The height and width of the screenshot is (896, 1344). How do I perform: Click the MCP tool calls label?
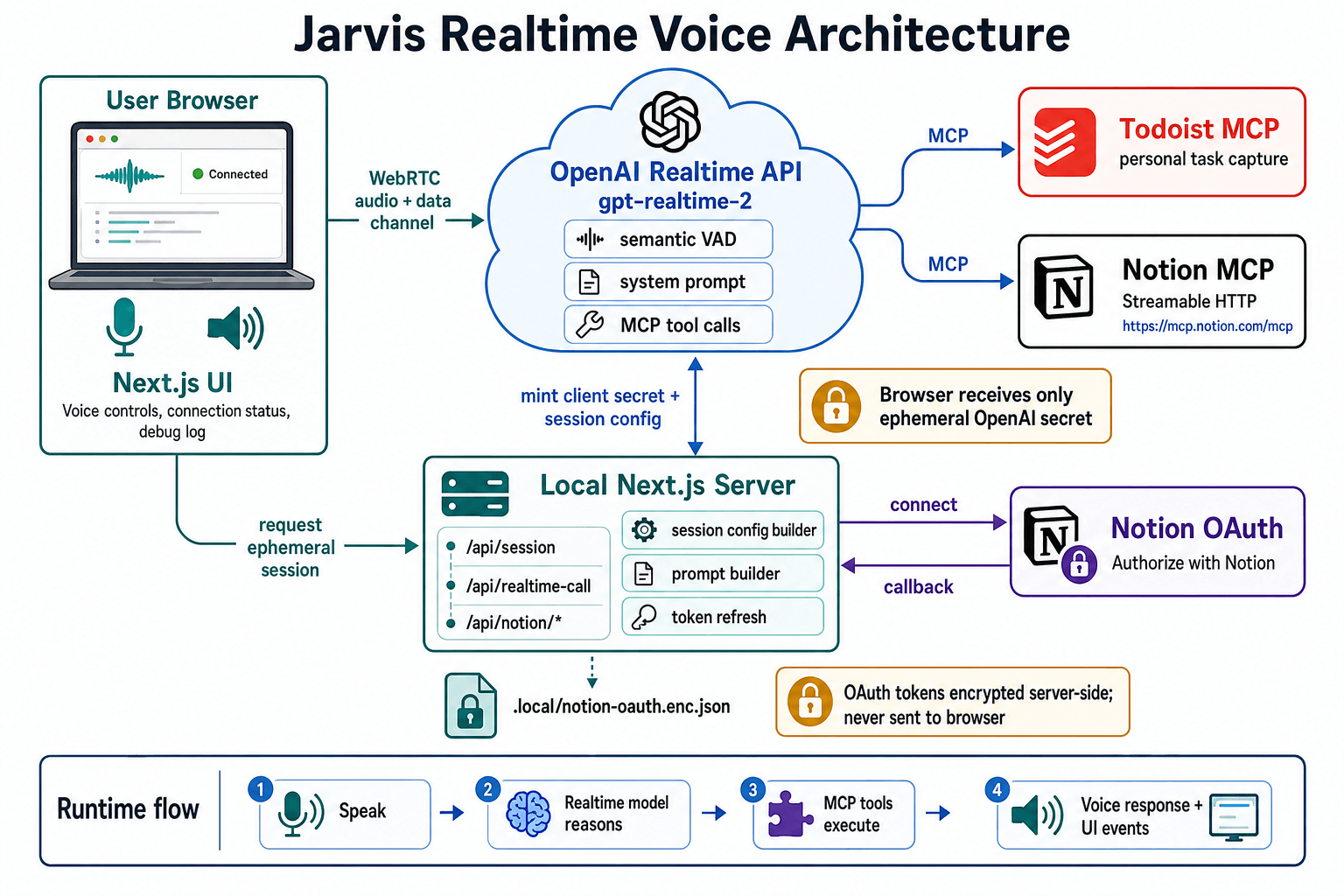click(681, 325)
